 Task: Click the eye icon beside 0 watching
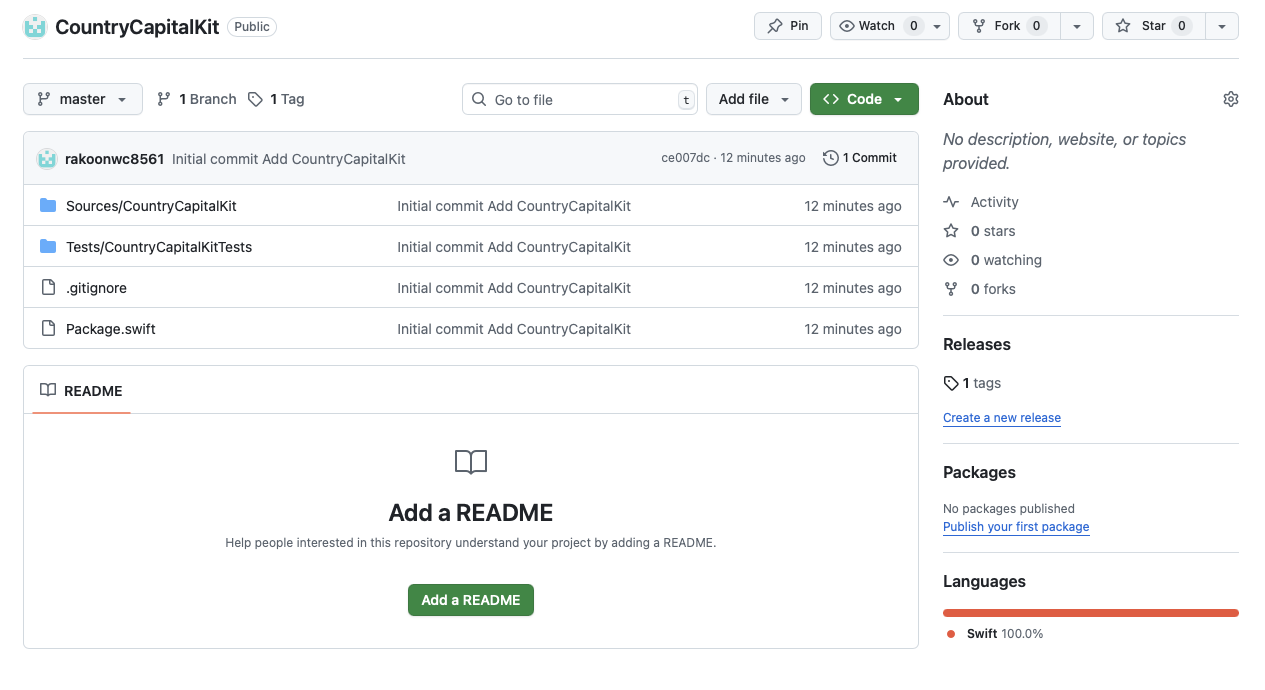coord(951,259)
